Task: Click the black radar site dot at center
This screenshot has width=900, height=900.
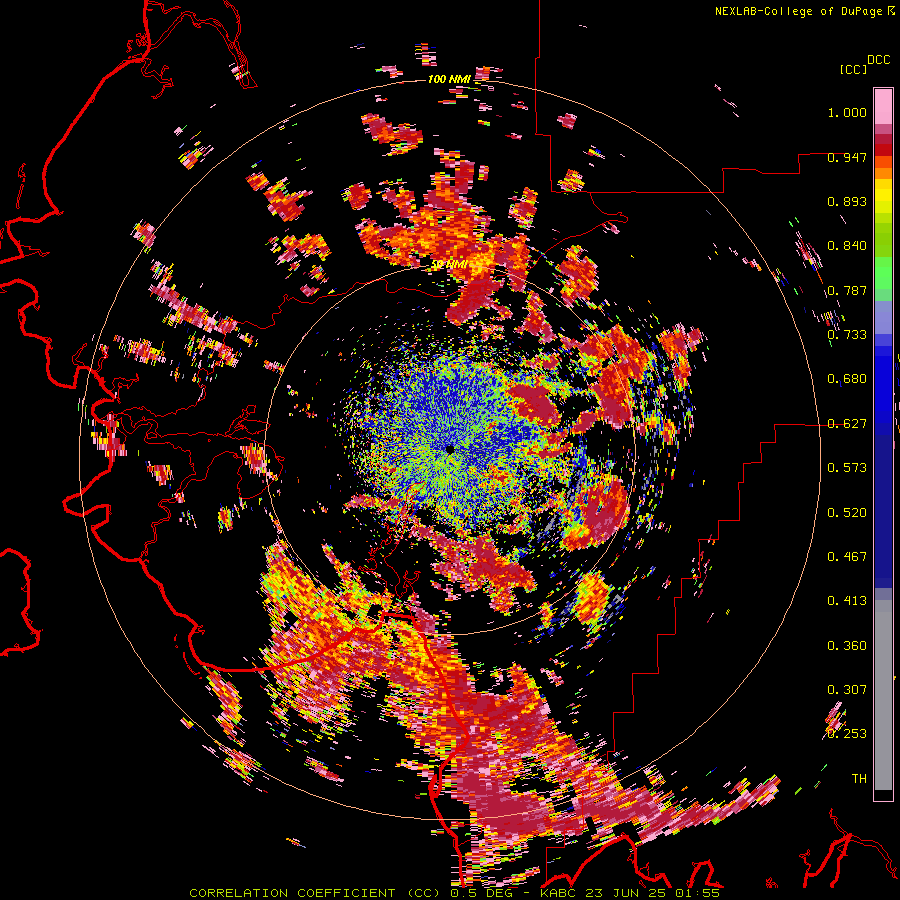Action: (449, 449)
